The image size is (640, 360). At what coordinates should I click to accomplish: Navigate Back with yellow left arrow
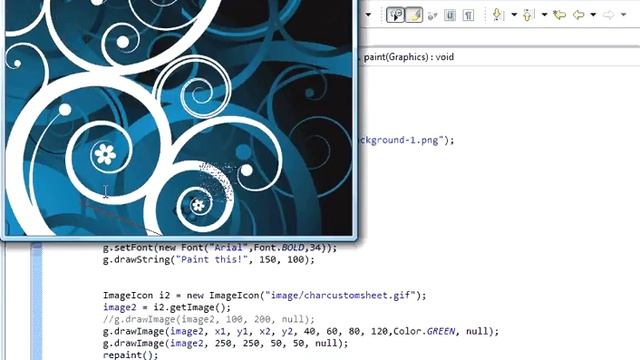point(578,15)
